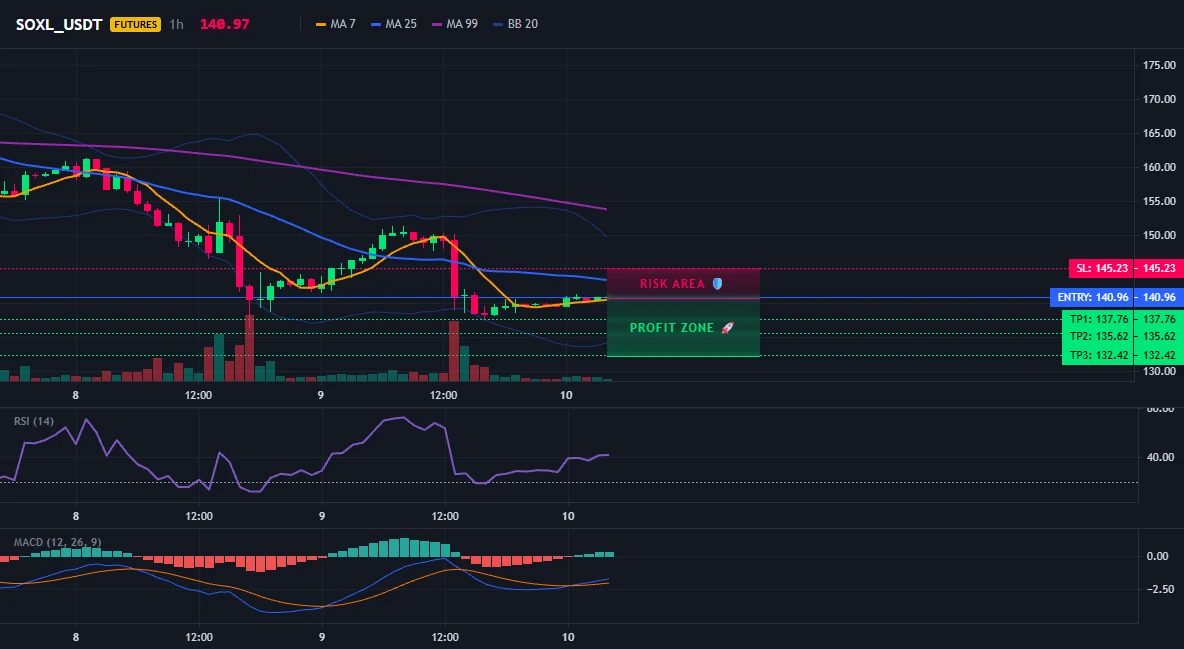This screenshot has width=1184, height=649.
Task: Toggle the MA 25 legend entry
Action: [x=394, y=24]
